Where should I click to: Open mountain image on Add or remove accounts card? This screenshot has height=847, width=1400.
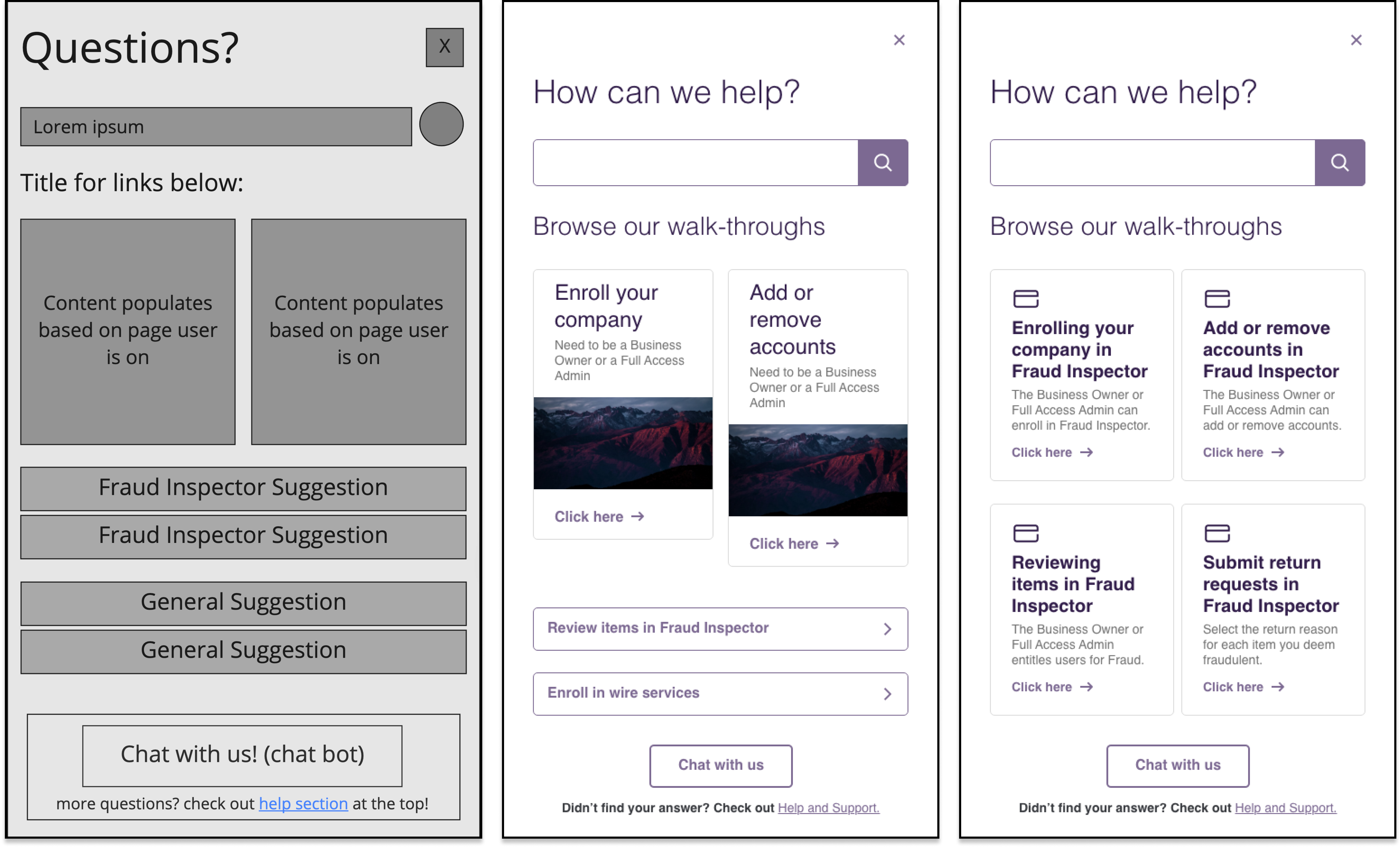pos(818,470)
